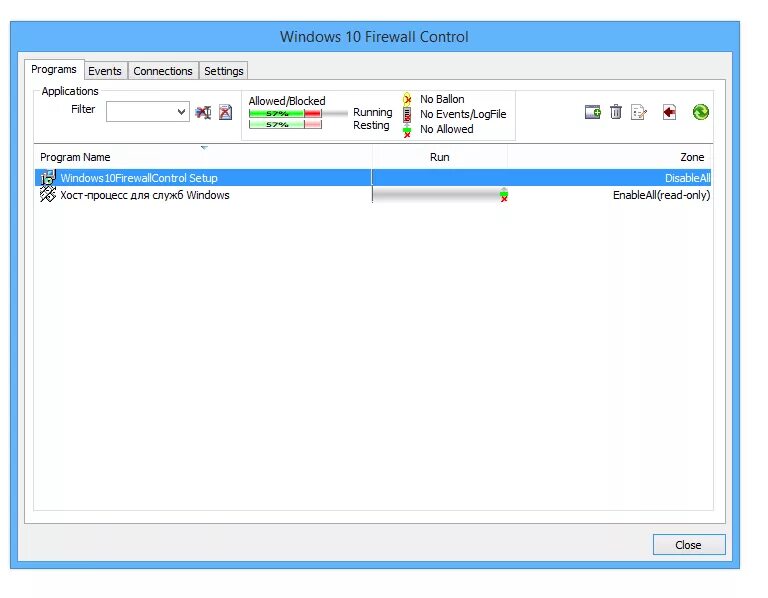Click the No Allowed legend icon
This screenshot has width=768, height=598.
tap(407, 131)
